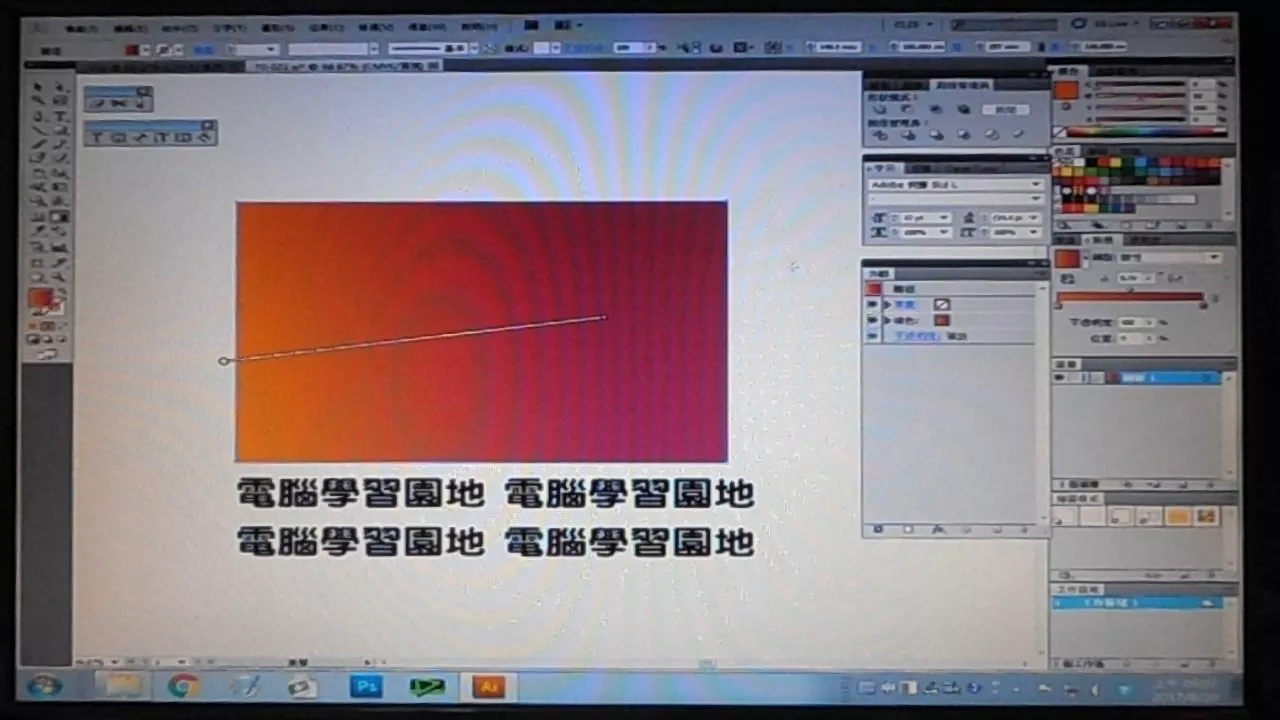Toggle visibility of Fill row in Appearance panel

click(x=873, y=320)
